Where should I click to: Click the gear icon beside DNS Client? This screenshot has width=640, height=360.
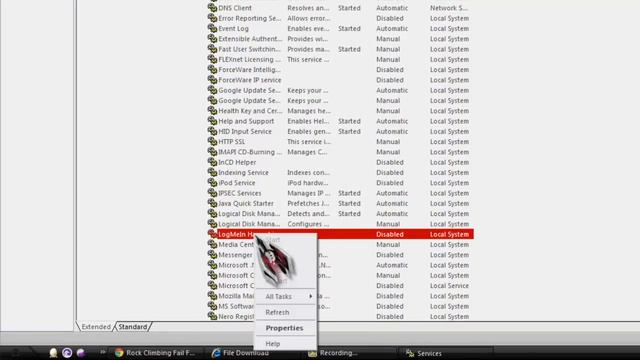click(212, 8)
